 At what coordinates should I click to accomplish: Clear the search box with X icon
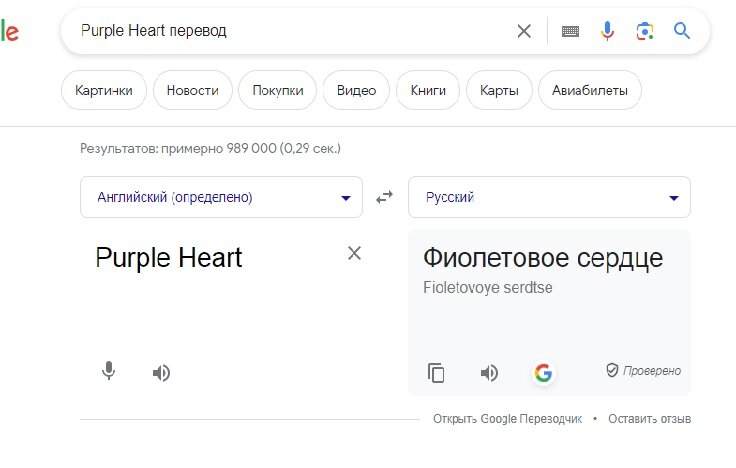point(524,31)
